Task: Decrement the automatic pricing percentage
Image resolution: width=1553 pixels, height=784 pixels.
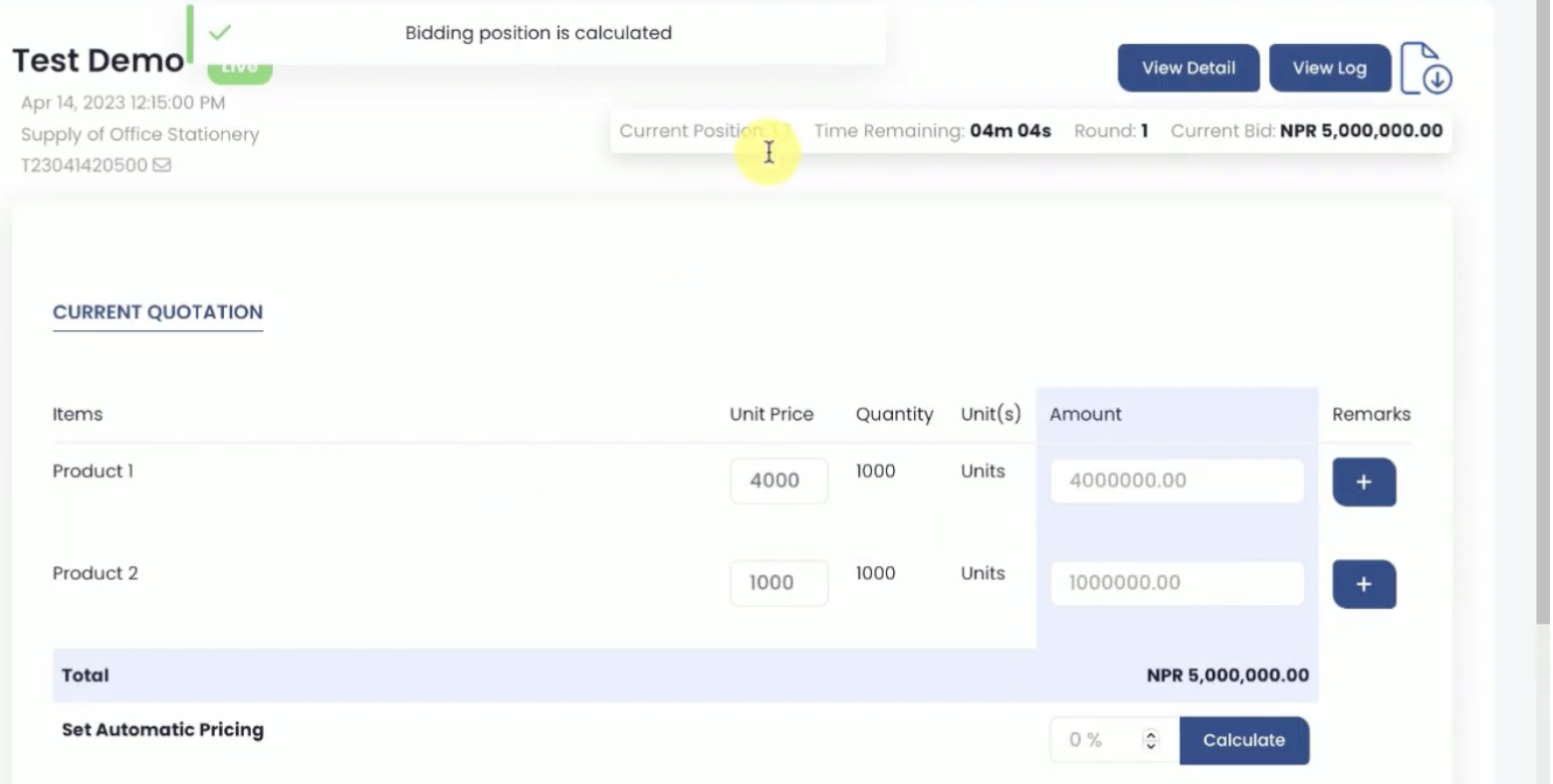Action: [x=1150, y=745]
